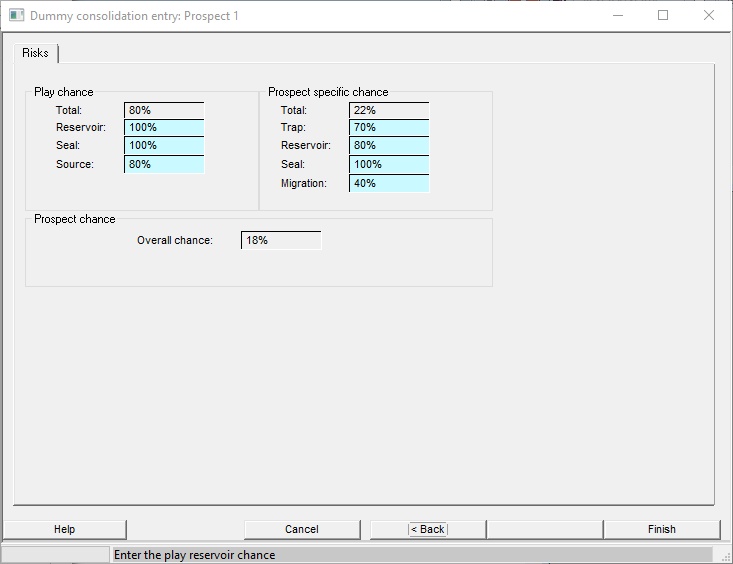
Task: Click the Play chance Source field
Action: tap(164, 164)
